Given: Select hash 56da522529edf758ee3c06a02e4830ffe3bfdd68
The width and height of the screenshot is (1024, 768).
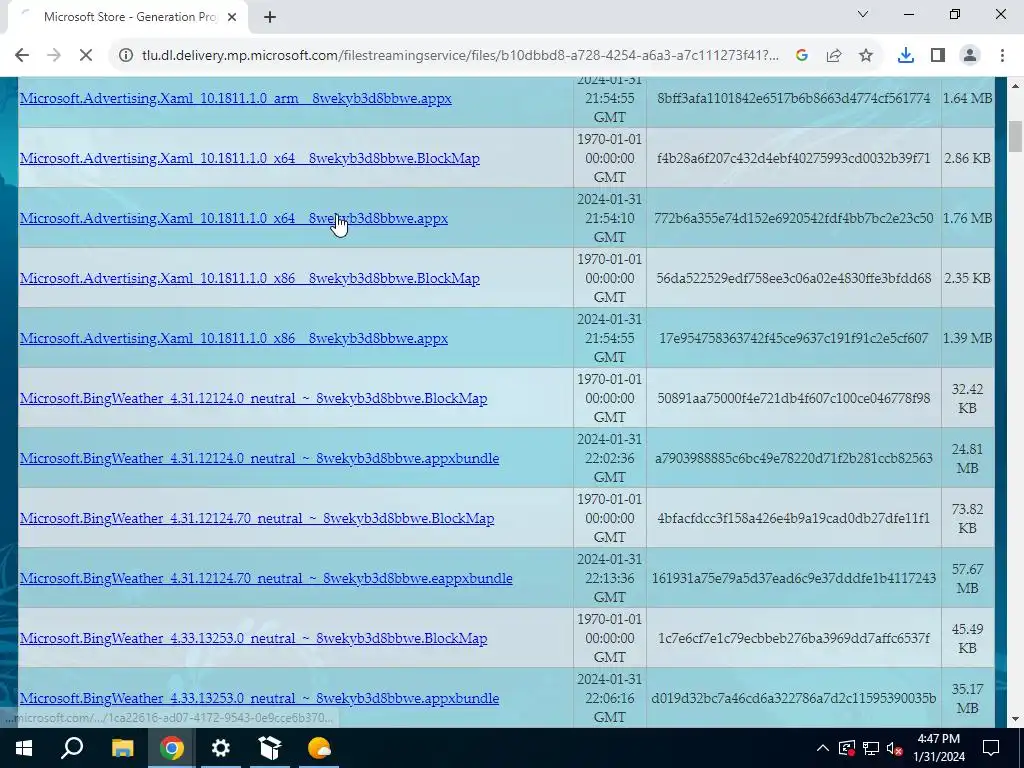Looking at the screenshot, I should [793, 278].
